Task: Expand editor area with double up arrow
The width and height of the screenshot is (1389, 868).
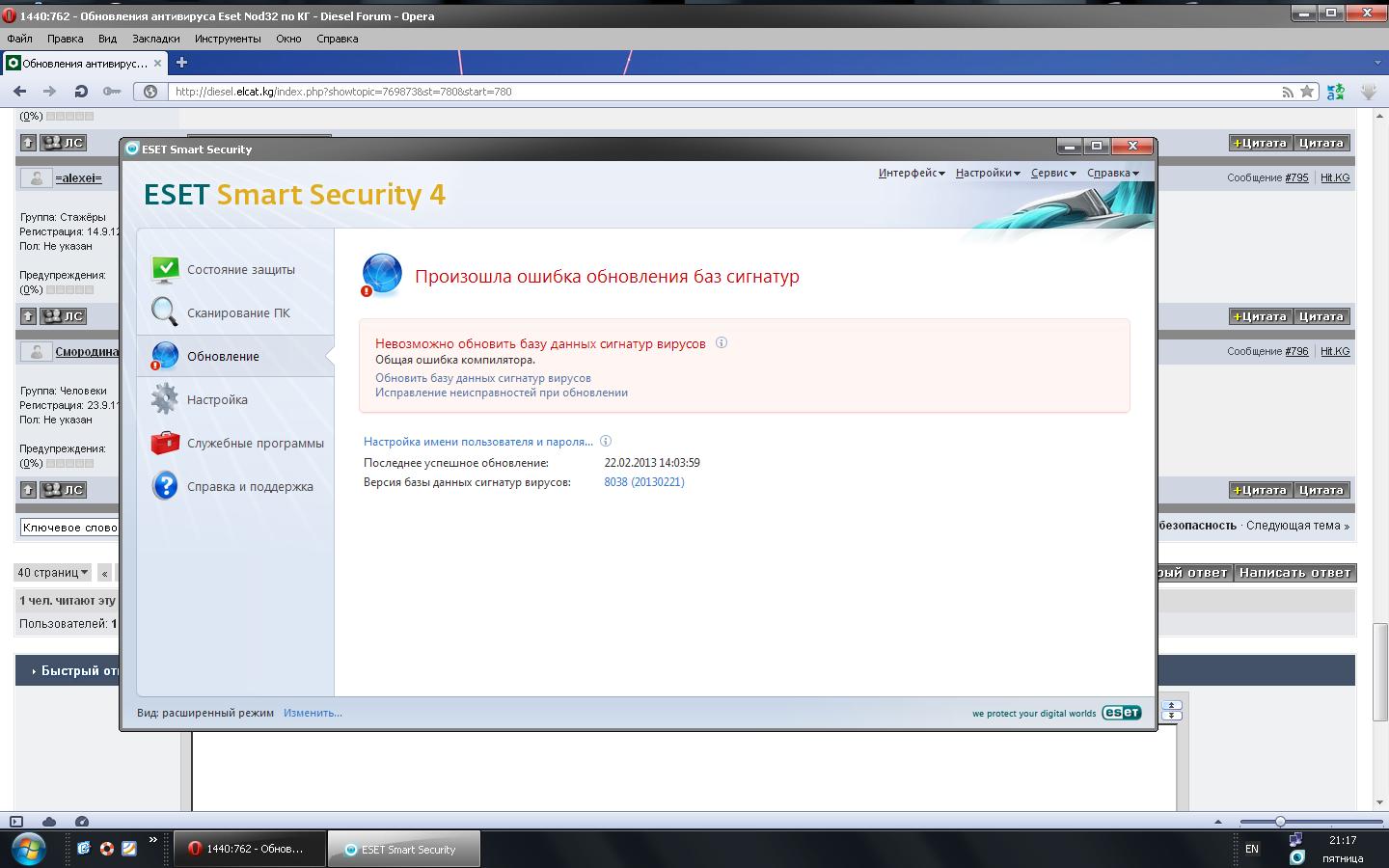Action: [x=1172, y=705]
